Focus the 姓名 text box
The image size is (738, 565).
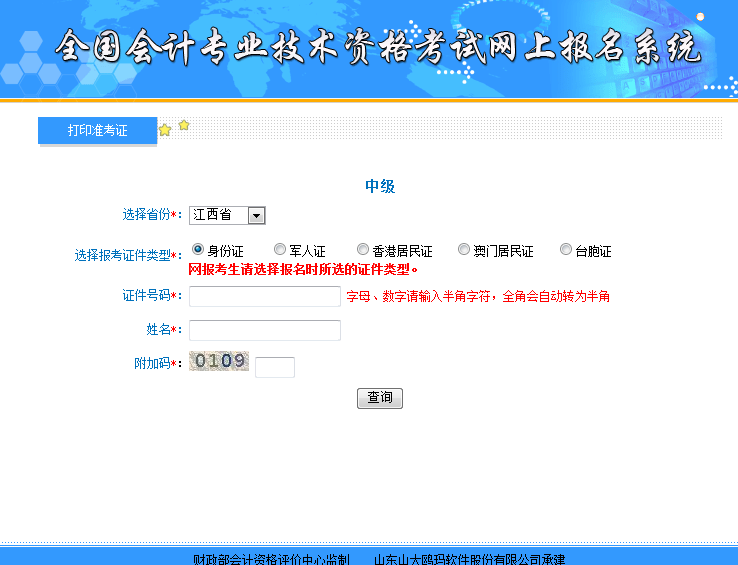[x=265, y=330]
